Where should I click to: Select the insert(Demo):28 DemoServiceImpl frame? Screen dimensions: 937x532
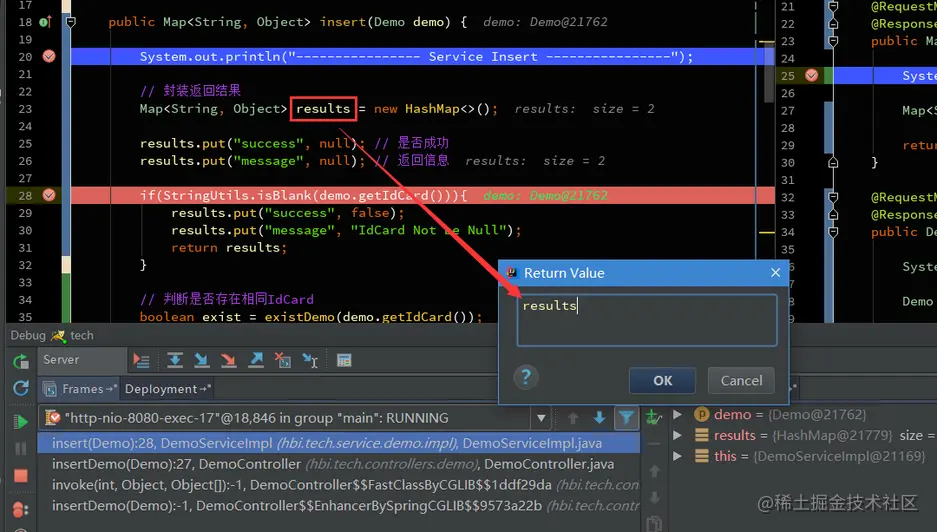(x=339, y=443)
